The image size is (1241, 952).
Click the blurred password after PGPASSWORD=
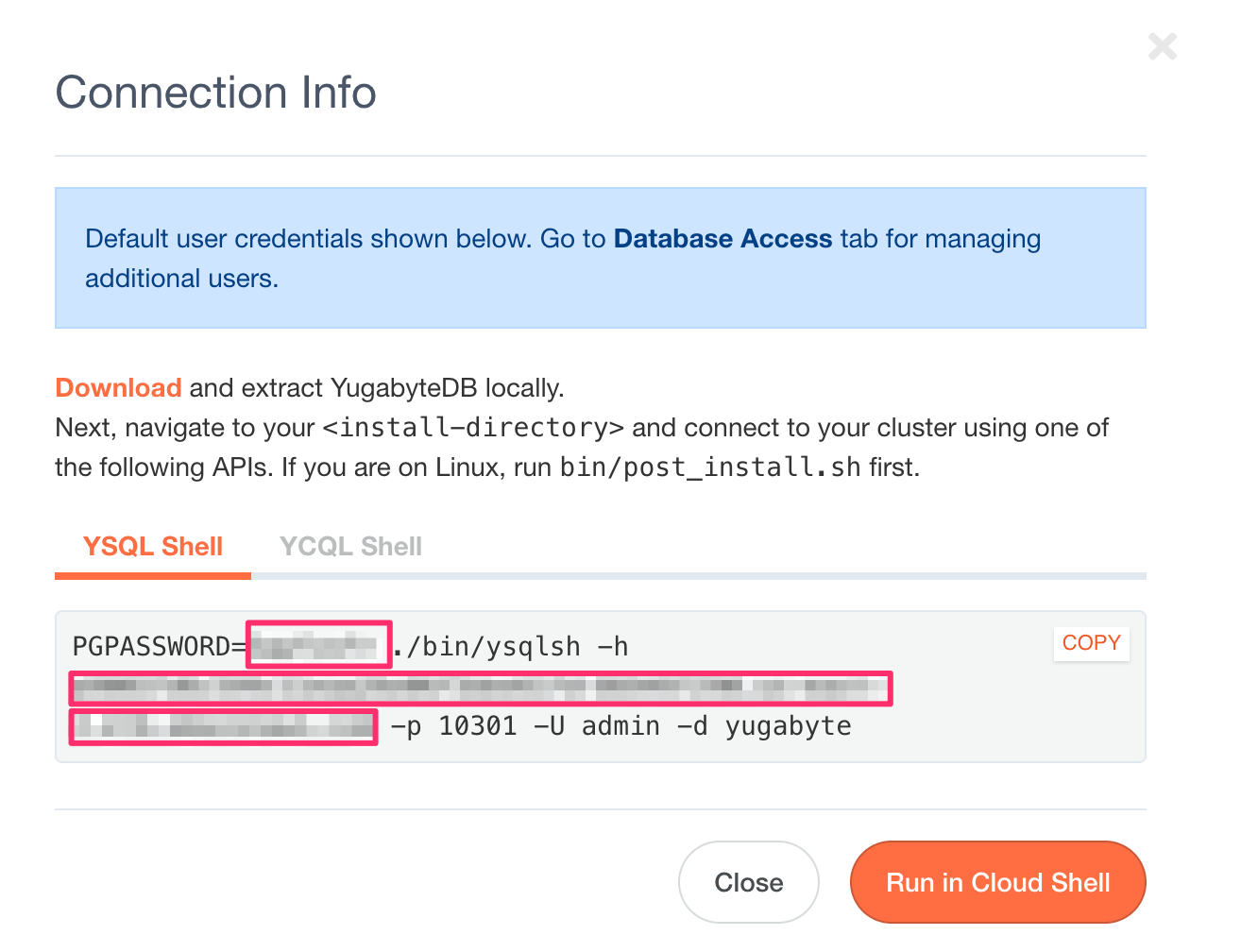tap(318, 646)
